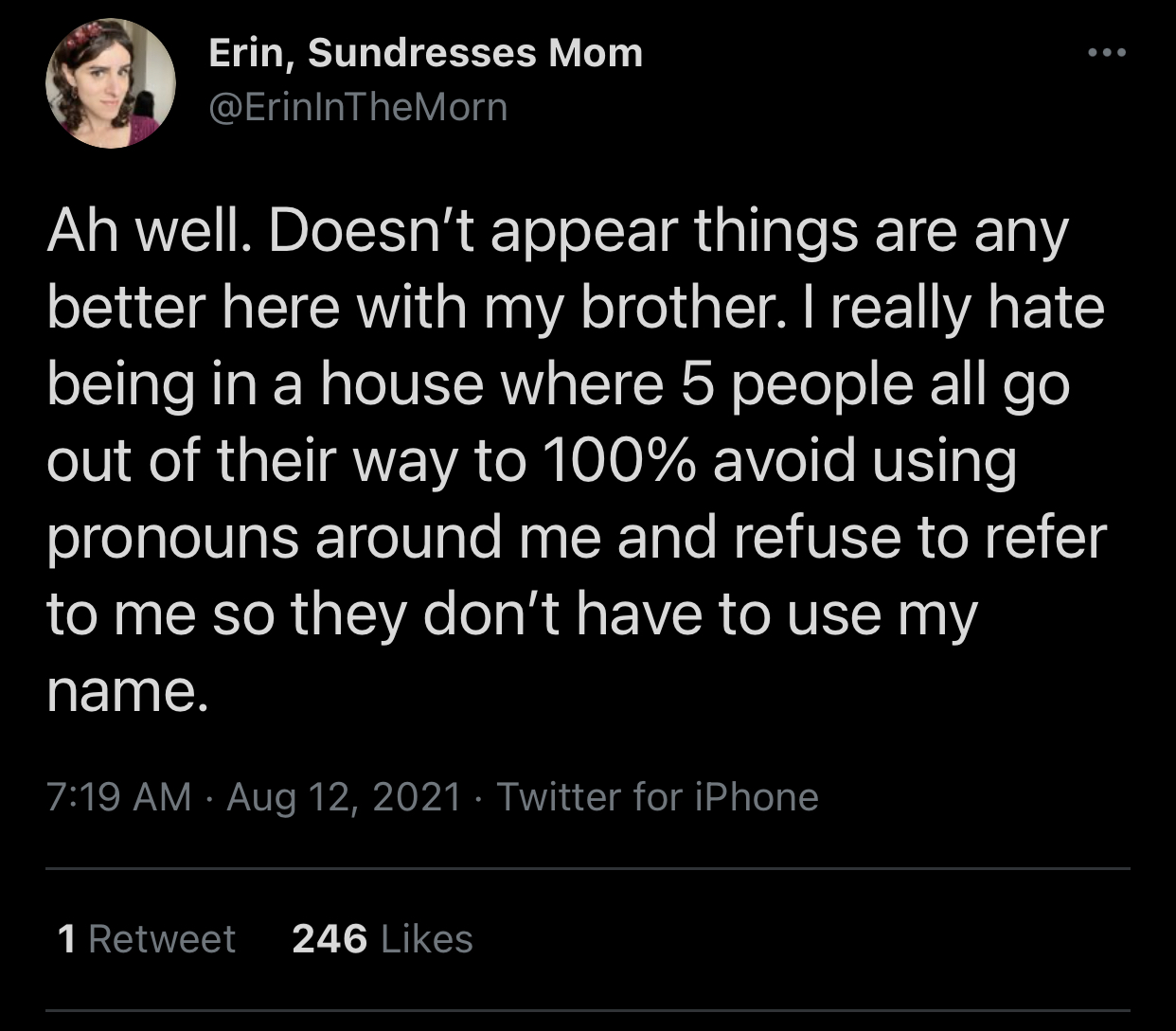Open the 'Twitter for iPhone' source link
The width and height of the screenshot is (1176, 1031).
(x=657, y=796)
